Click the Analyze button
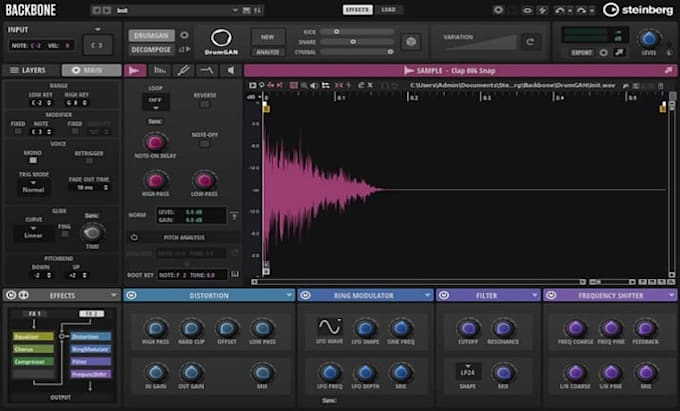The height and width of the screenshot is (411, 680). [268, 52]
